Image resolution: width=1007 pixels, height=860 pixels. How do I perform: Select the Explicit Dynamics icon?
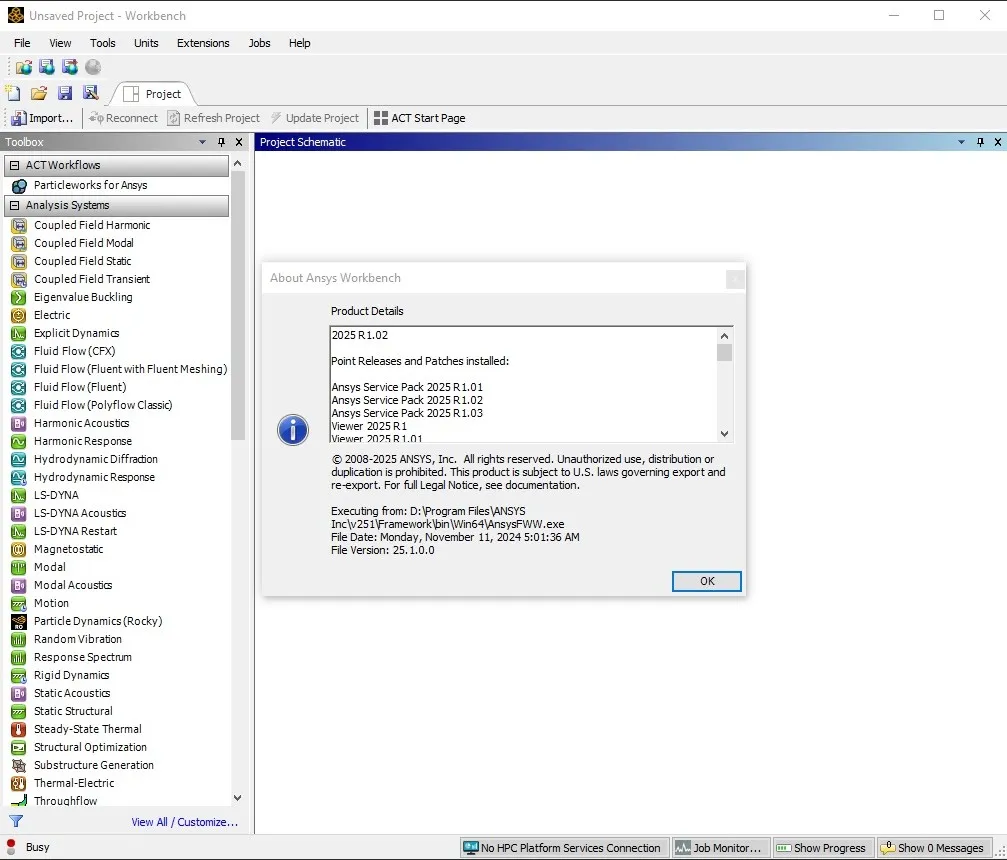click(x=19, y=333)
